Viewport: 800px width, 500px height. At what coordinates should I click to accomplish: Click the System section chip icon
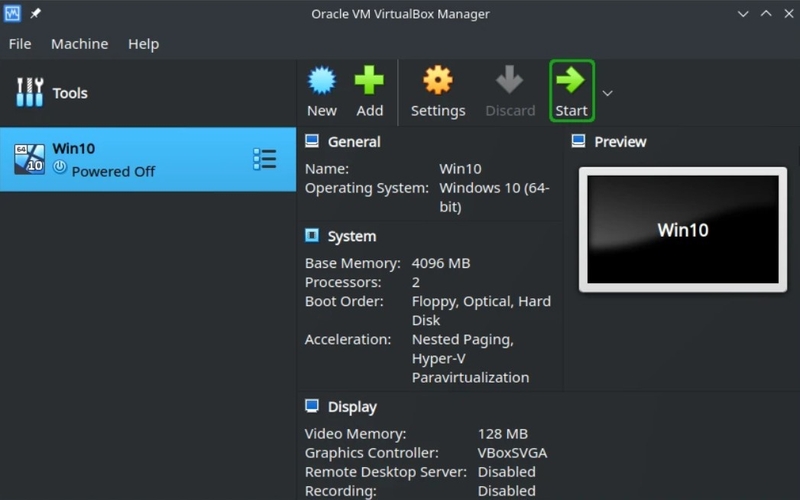tap(312, 235)
